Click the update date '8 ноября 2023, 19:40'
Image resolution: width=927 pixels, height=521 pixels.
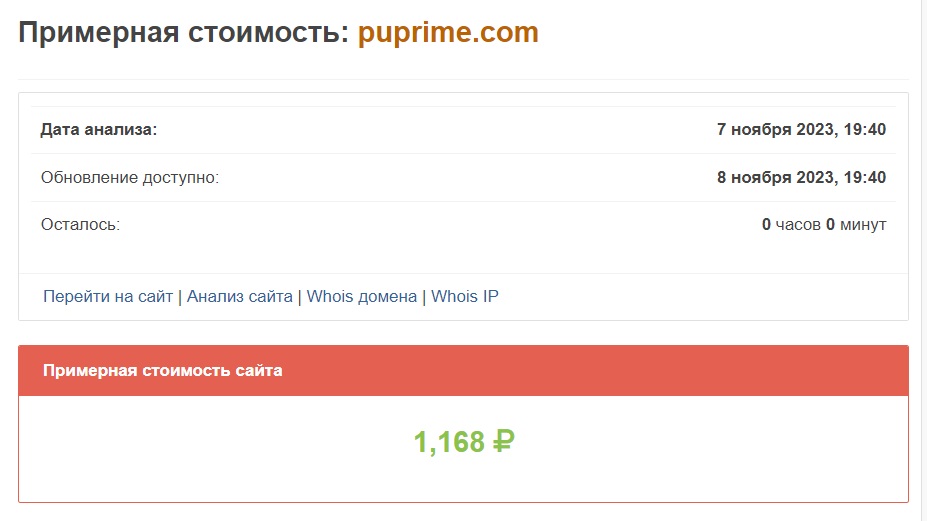click(801, 177)
